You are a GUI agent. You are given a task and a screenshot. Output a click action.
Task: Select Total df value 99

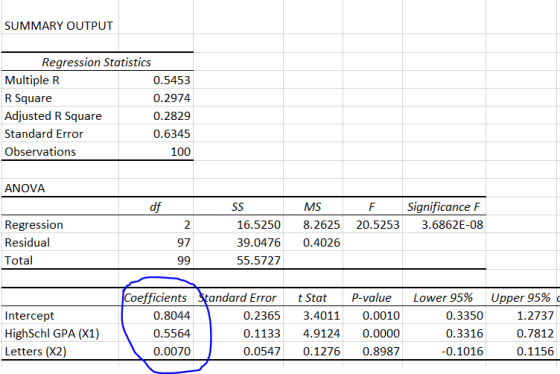point(184,260)
